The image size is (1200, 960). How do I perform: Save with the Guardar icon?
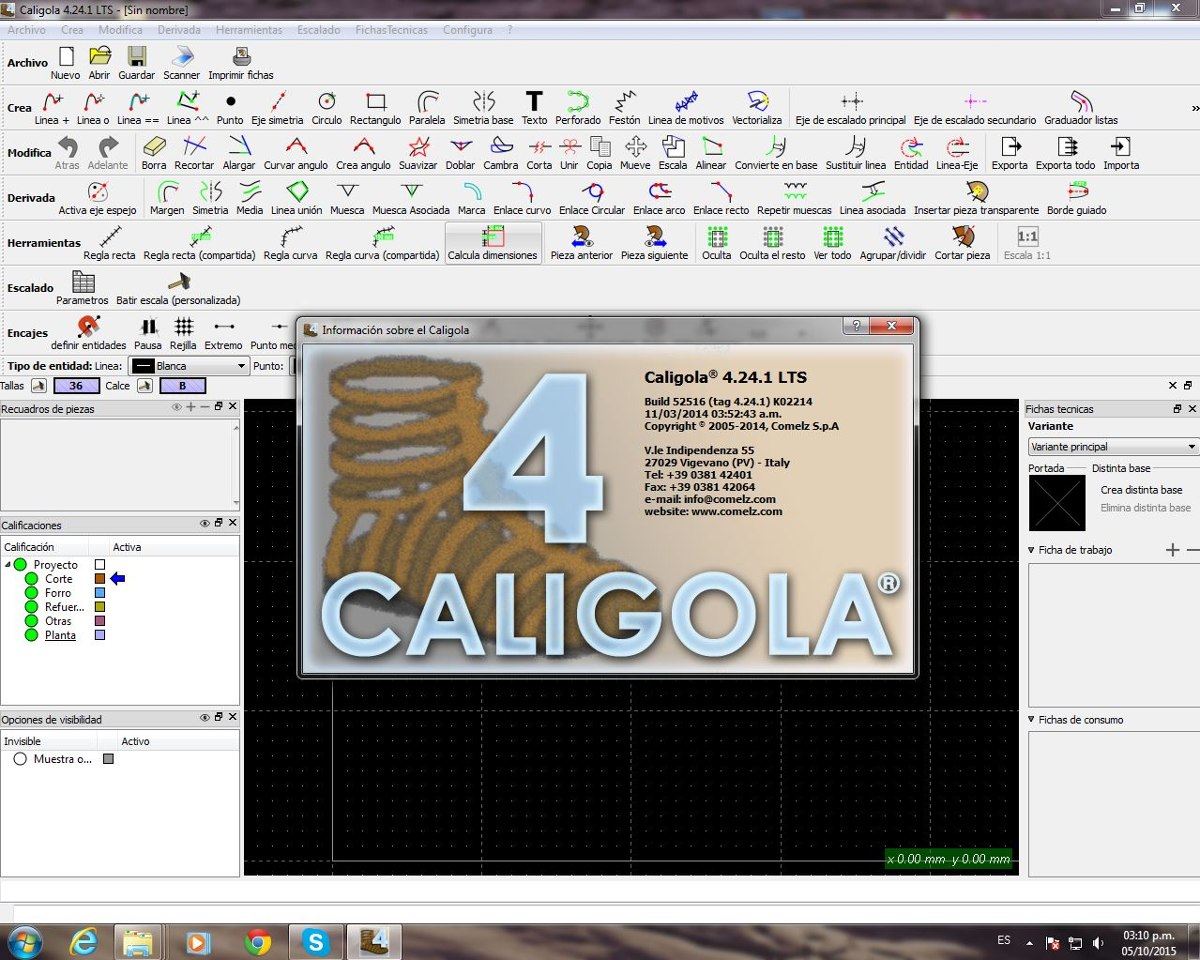(x=137, y=56)
